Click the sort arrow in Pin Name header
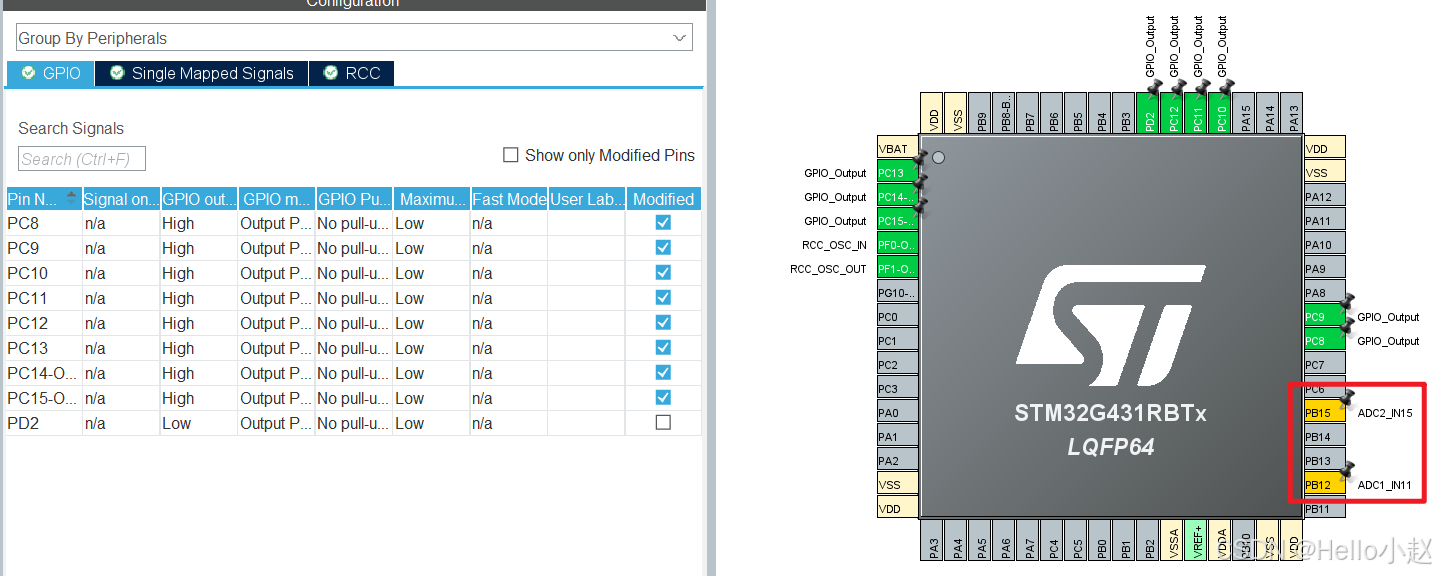The width and height of the screenshot is (1437, 576). (x=71, y=198)
